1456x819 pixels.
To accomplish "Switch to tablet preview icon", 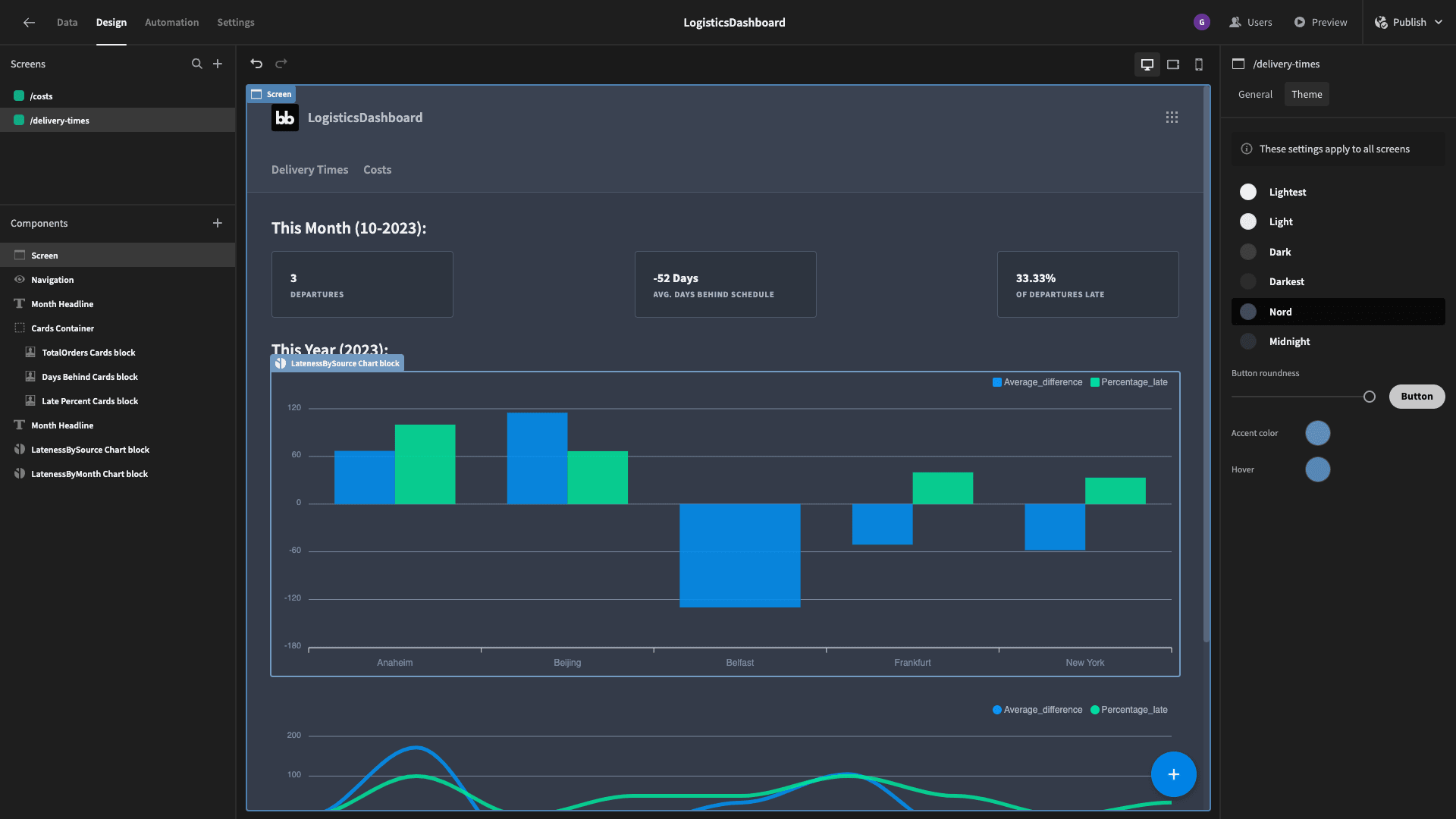I will tap(1173, 64).
